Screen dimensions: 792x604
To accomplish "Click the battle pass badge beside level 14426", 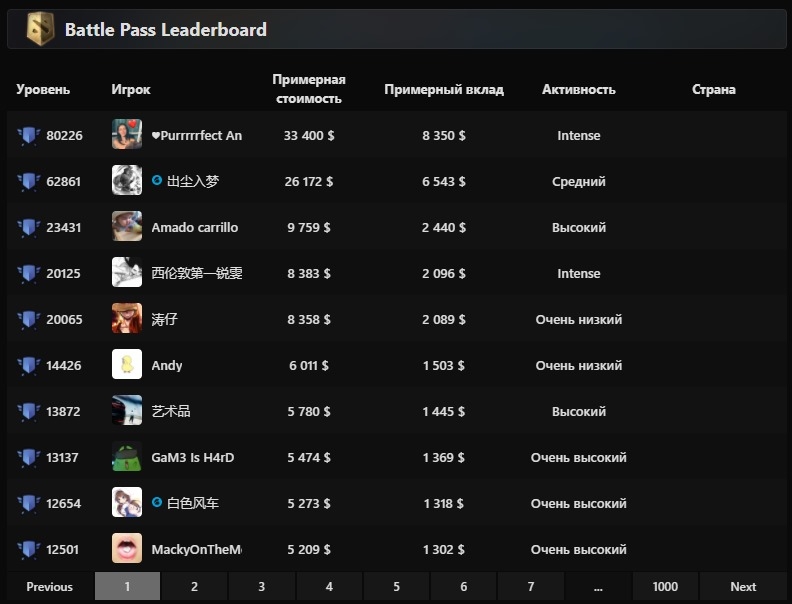I will (28, 365).
